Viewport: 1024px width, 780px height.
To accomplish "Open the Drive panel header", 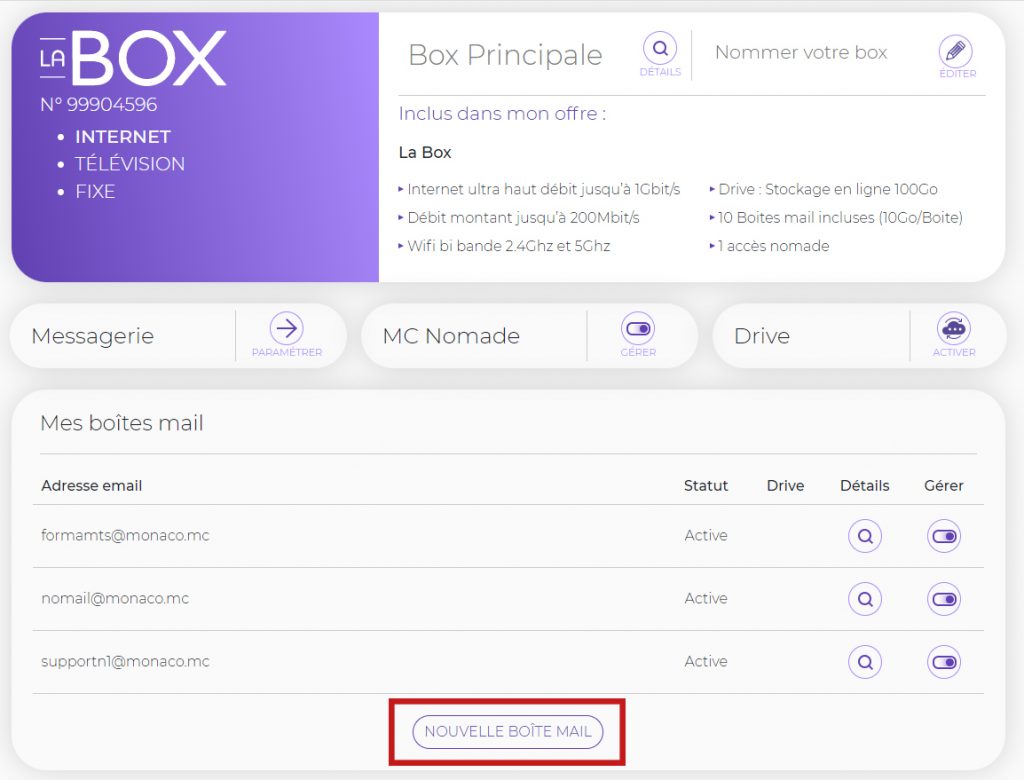I will tap(760, 336).
